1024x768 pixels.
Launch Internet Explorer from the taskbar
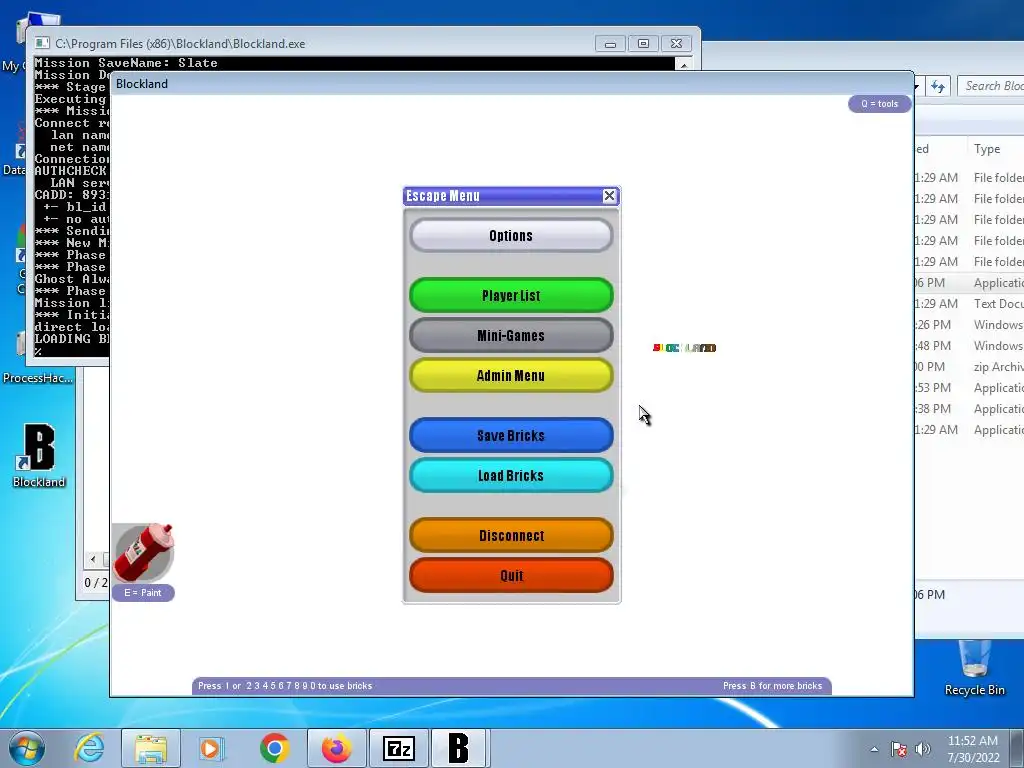click(89, 748)
